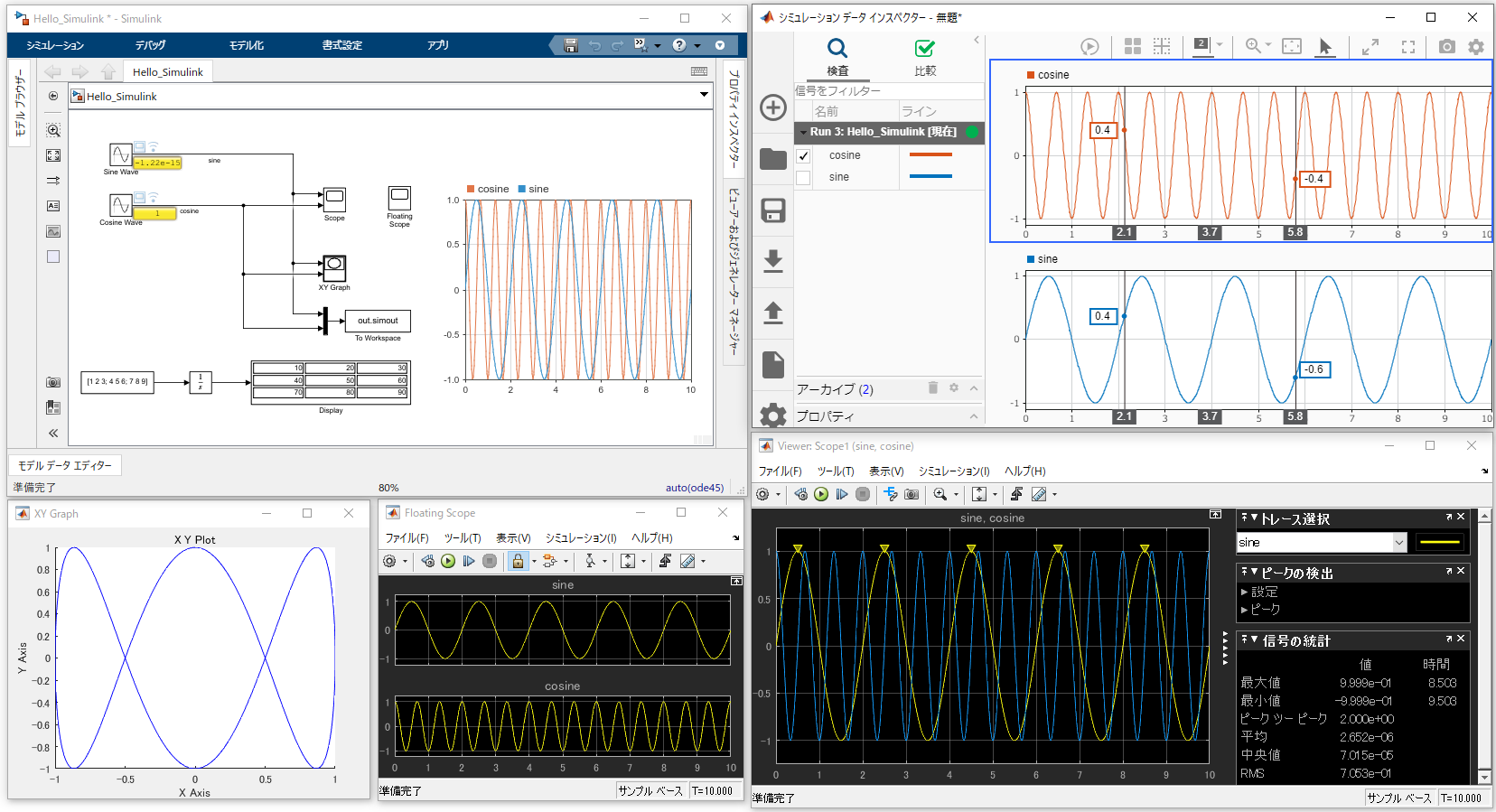
Task: Click the camera snapshot icon in Data Inspector
Action: pos(1446,46)
